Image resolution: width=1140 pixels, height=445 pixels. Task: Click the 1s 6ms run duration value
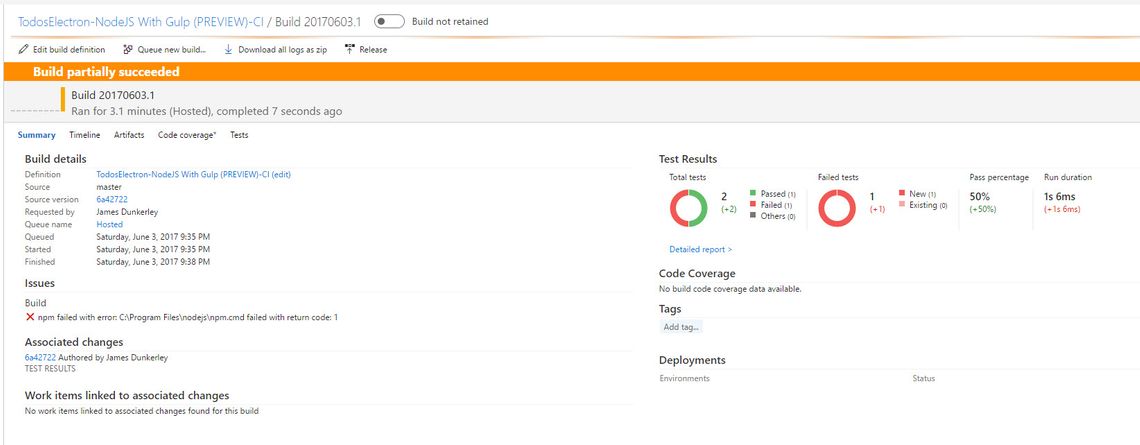point(1060,196)
